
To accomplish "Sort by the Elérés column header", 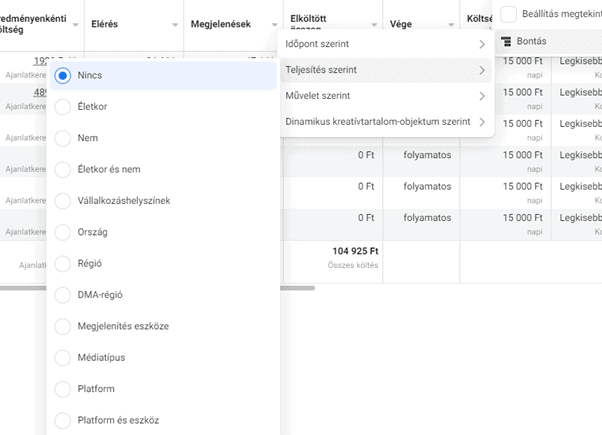I will tap(104, 24).
